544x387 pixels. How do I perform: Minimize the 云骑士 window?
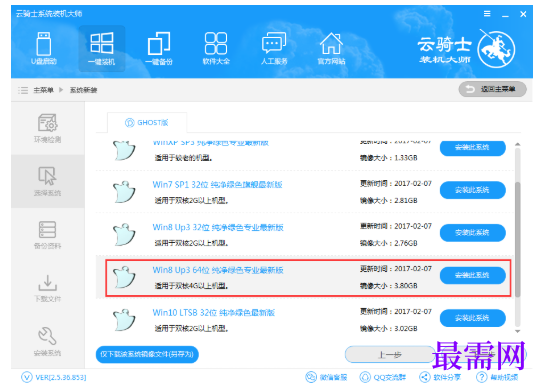[505, 15]
